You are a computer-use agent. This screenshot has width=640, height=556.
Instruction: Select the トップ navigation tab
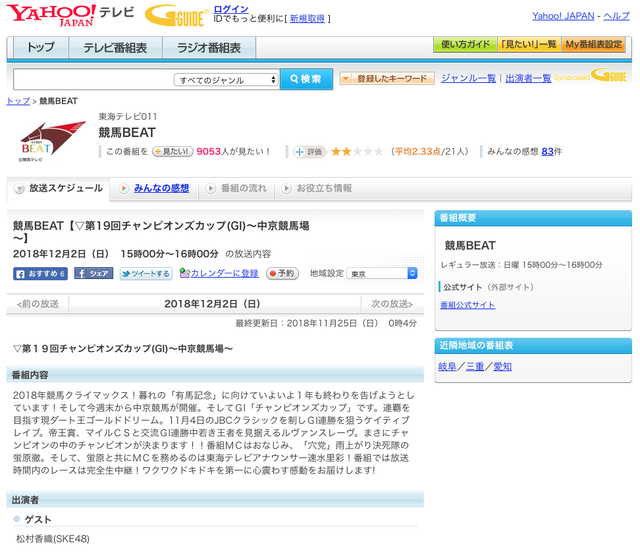pyautogui.click(x=41, y=47)
